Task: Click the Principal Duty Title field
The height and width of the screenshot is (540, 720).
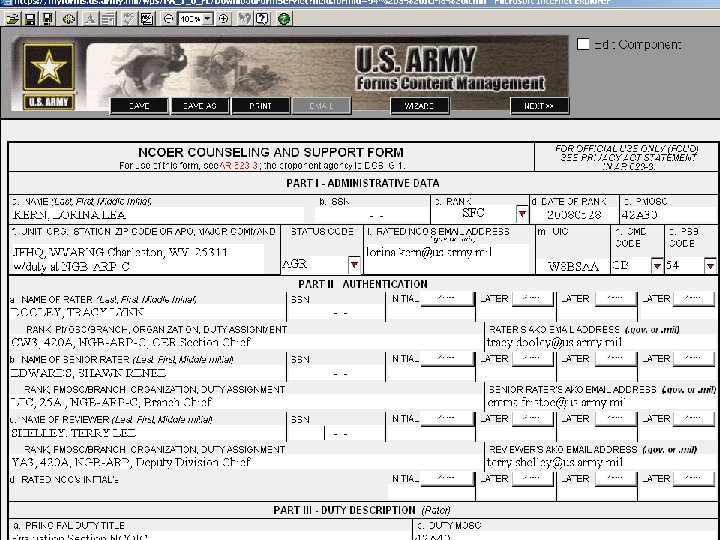Action: 210,536
